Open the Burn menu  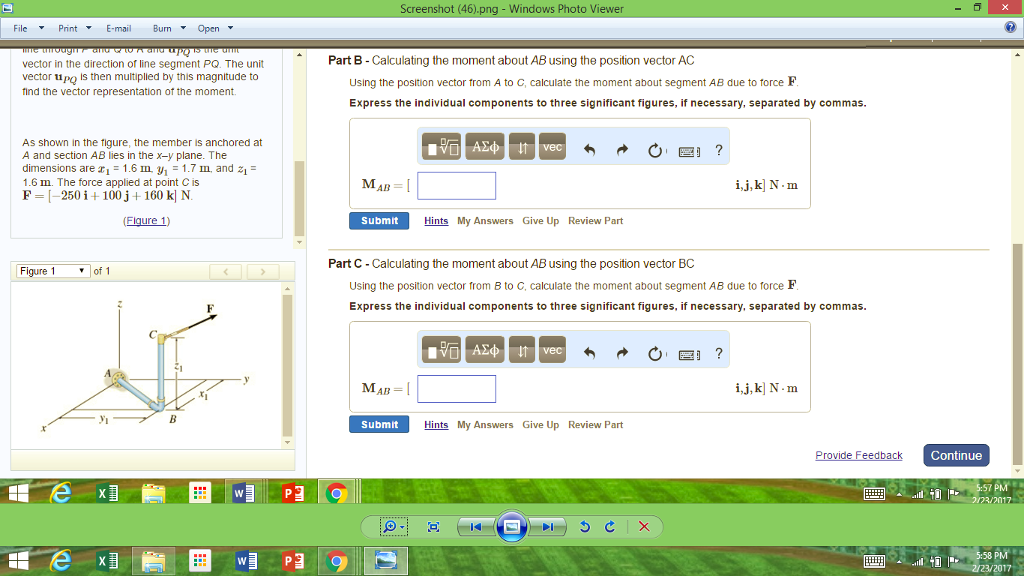point(165,28)
